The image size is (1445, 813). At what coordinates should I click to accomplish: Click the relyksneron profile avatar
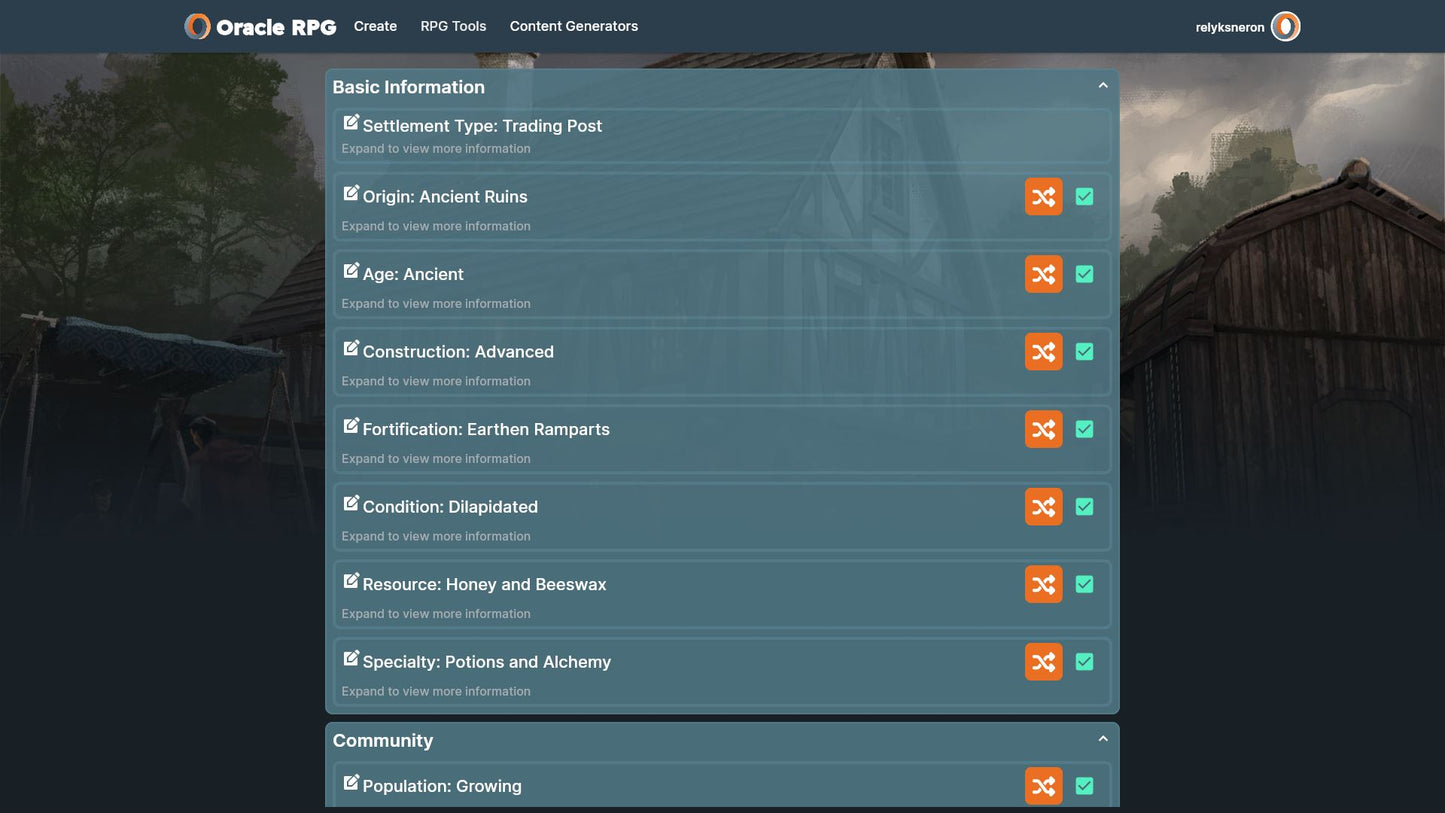tap(1285, 27)
